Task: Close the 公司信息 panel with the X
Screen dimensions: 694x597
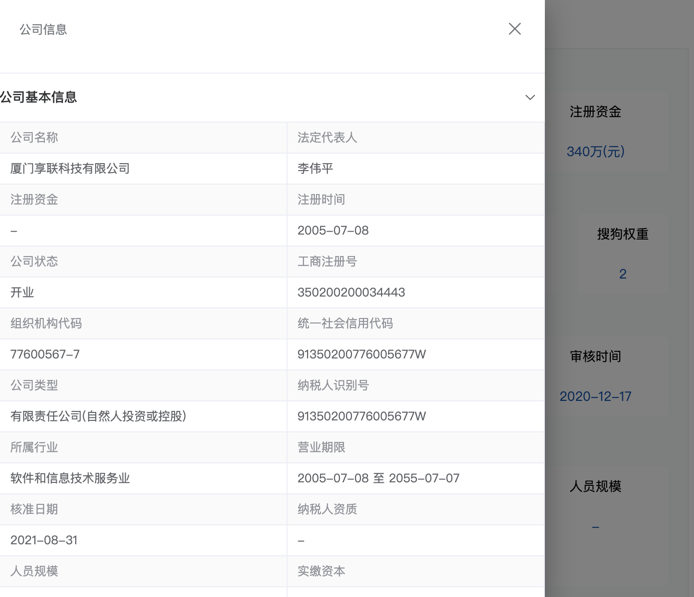Action: pyautogui.click(x=514, y=29)
